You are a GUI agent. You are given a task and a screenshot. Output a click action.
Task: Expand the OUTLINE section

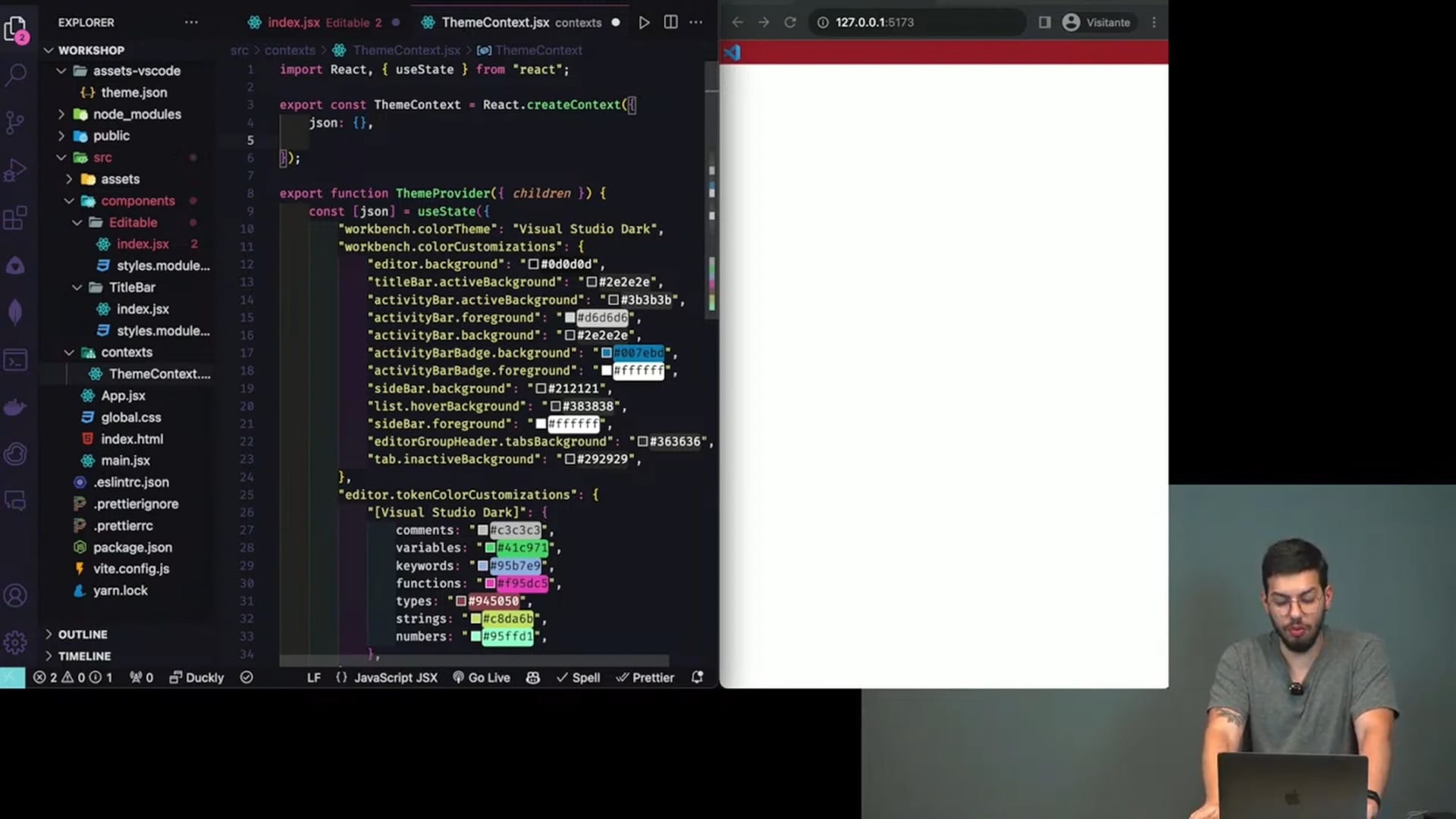[82, 634]
